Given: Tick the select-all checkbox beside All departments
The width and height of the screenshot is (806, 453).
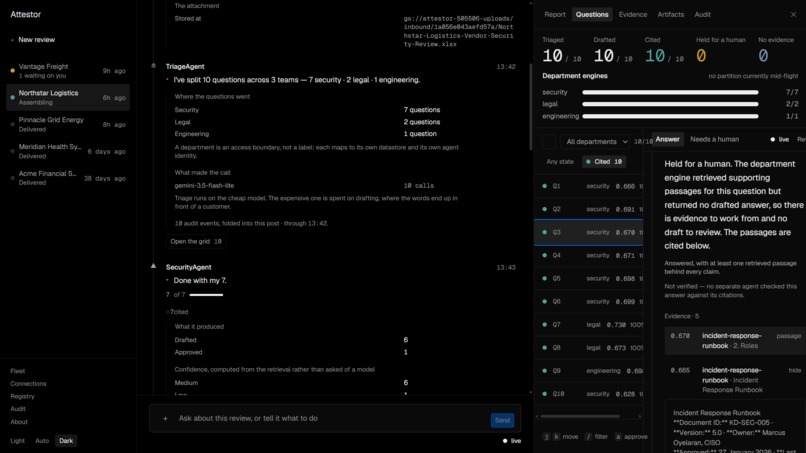Looking at the screenshot, I should click(549, 141).
